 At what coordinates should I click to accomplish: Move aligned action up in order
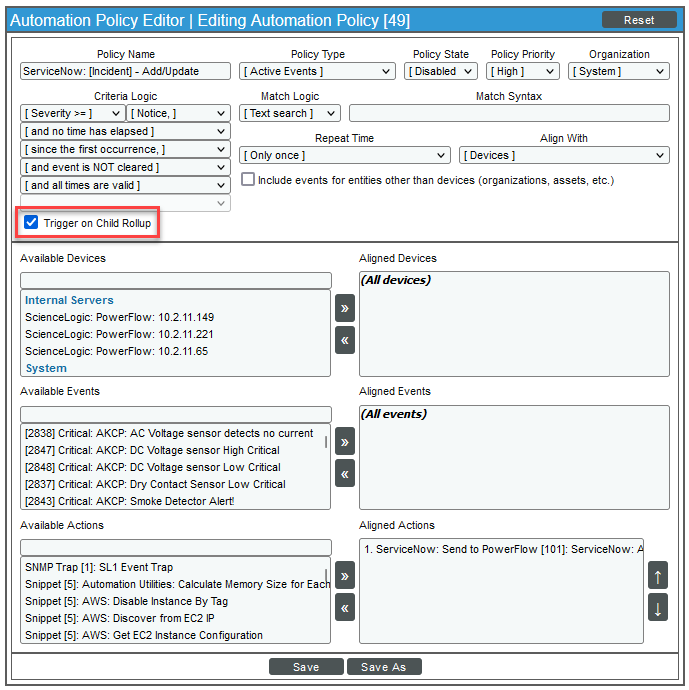657,575
